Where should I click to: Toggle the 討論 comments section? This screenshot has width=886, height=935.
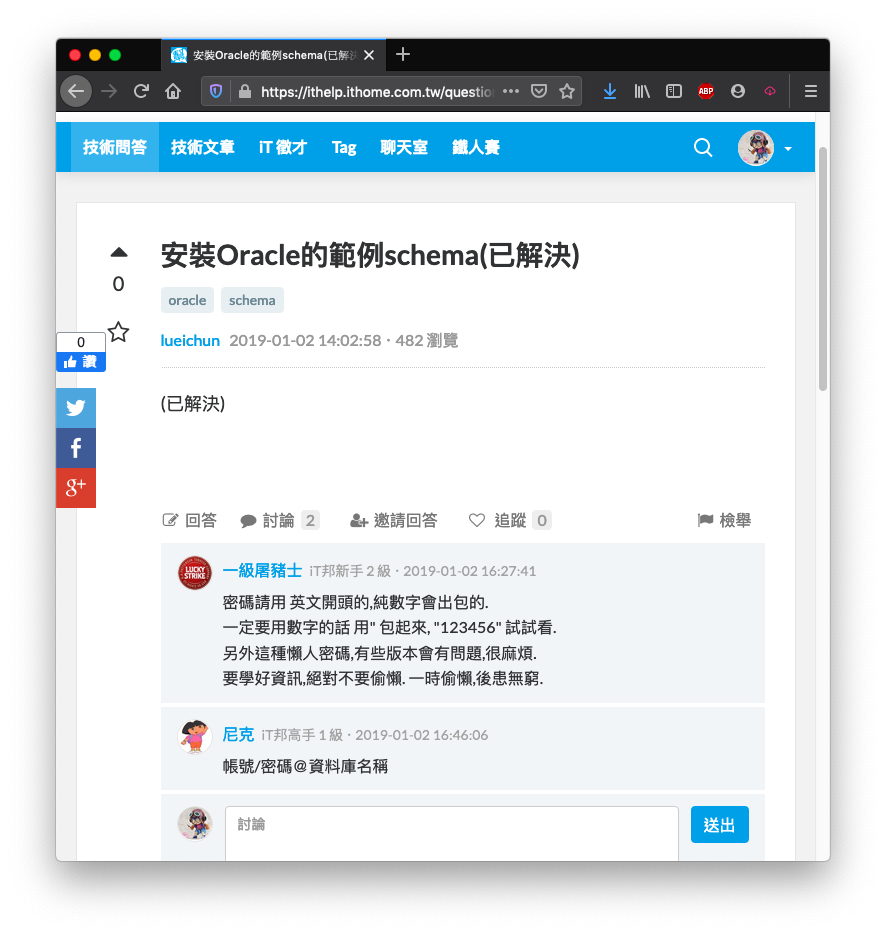[x=280, y=521]
